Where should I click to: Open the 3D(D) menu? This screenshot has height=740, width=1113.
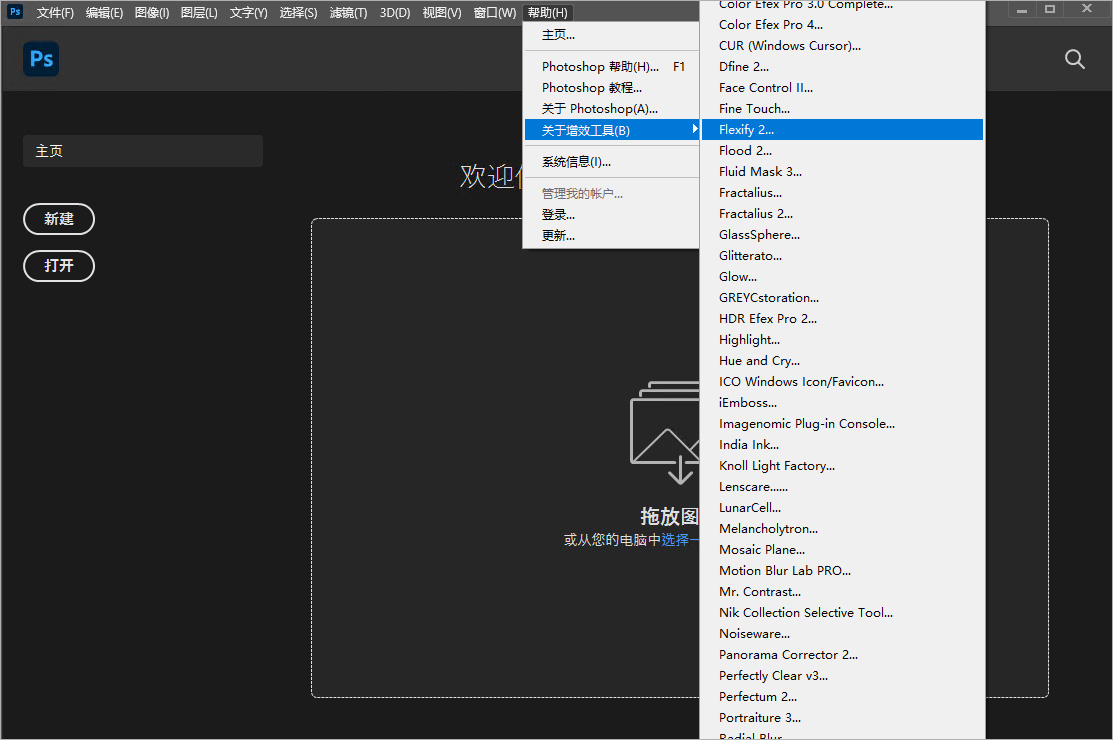395,13
